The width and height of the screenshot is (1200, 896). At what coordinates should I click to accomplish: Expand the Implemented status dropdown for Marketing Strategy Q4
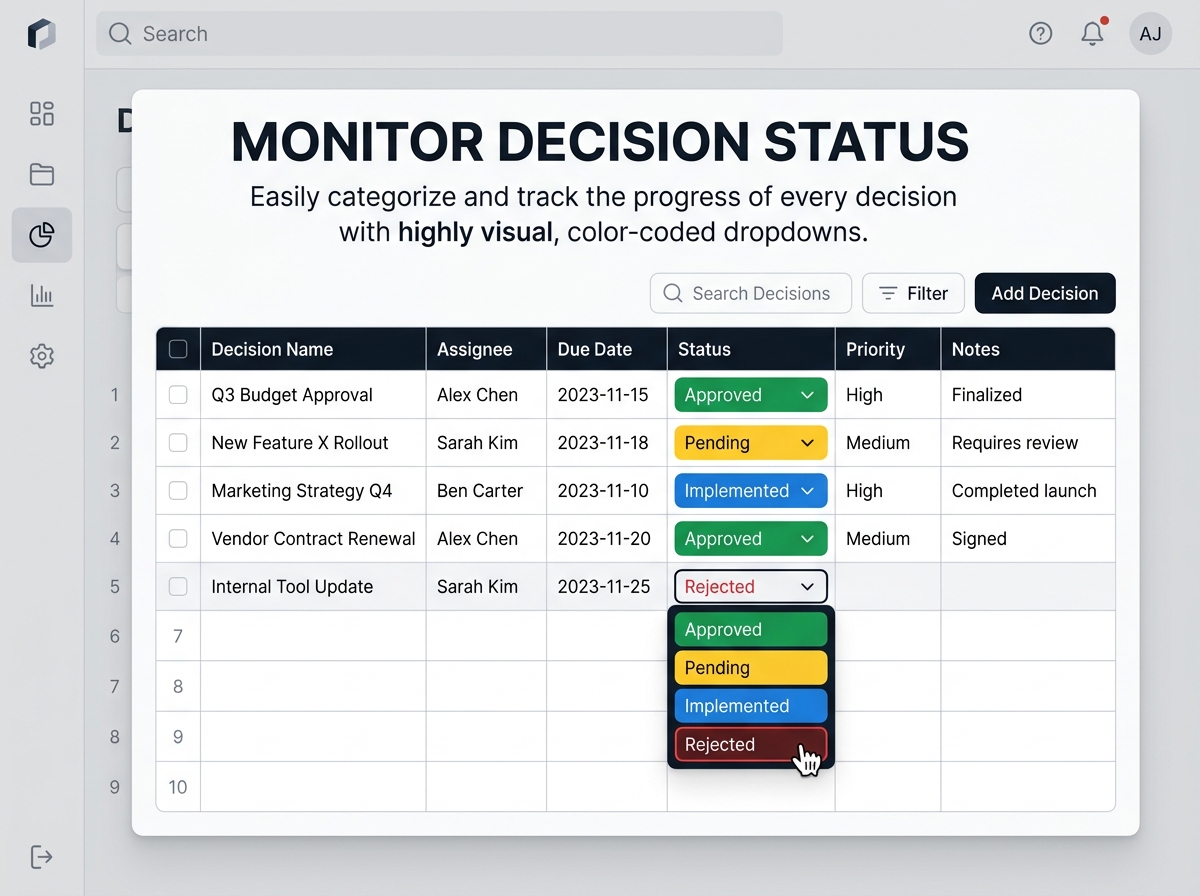(x=750, y=491)
